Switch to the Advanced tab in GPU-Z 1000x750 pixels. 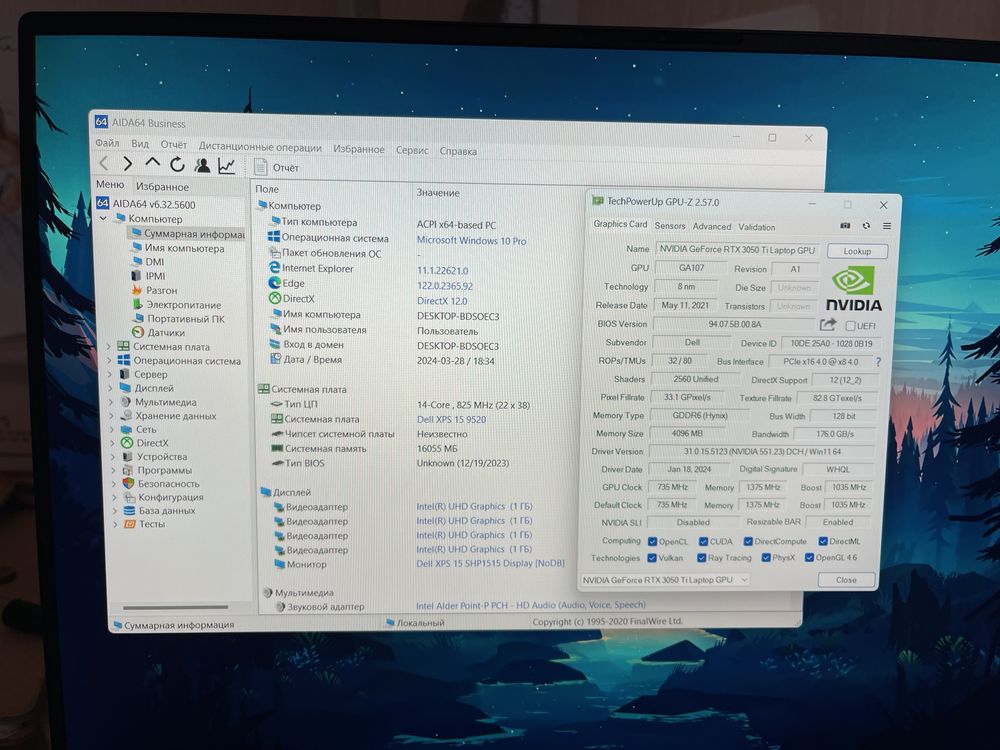pos(712,226)
